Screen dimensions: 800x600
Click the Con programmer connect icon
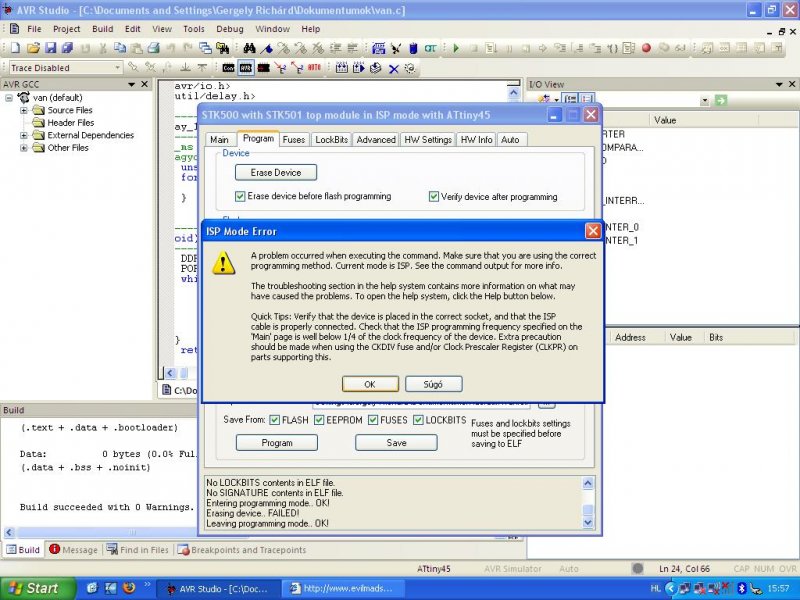coord(228,68)
